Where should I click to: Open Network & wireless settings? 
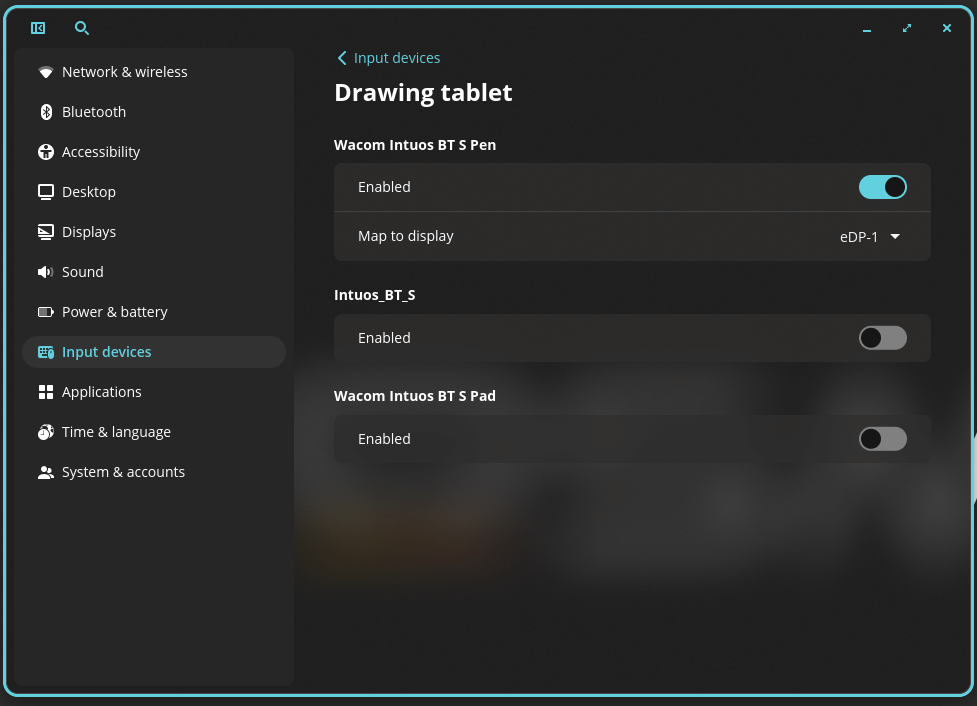point(154,72)
